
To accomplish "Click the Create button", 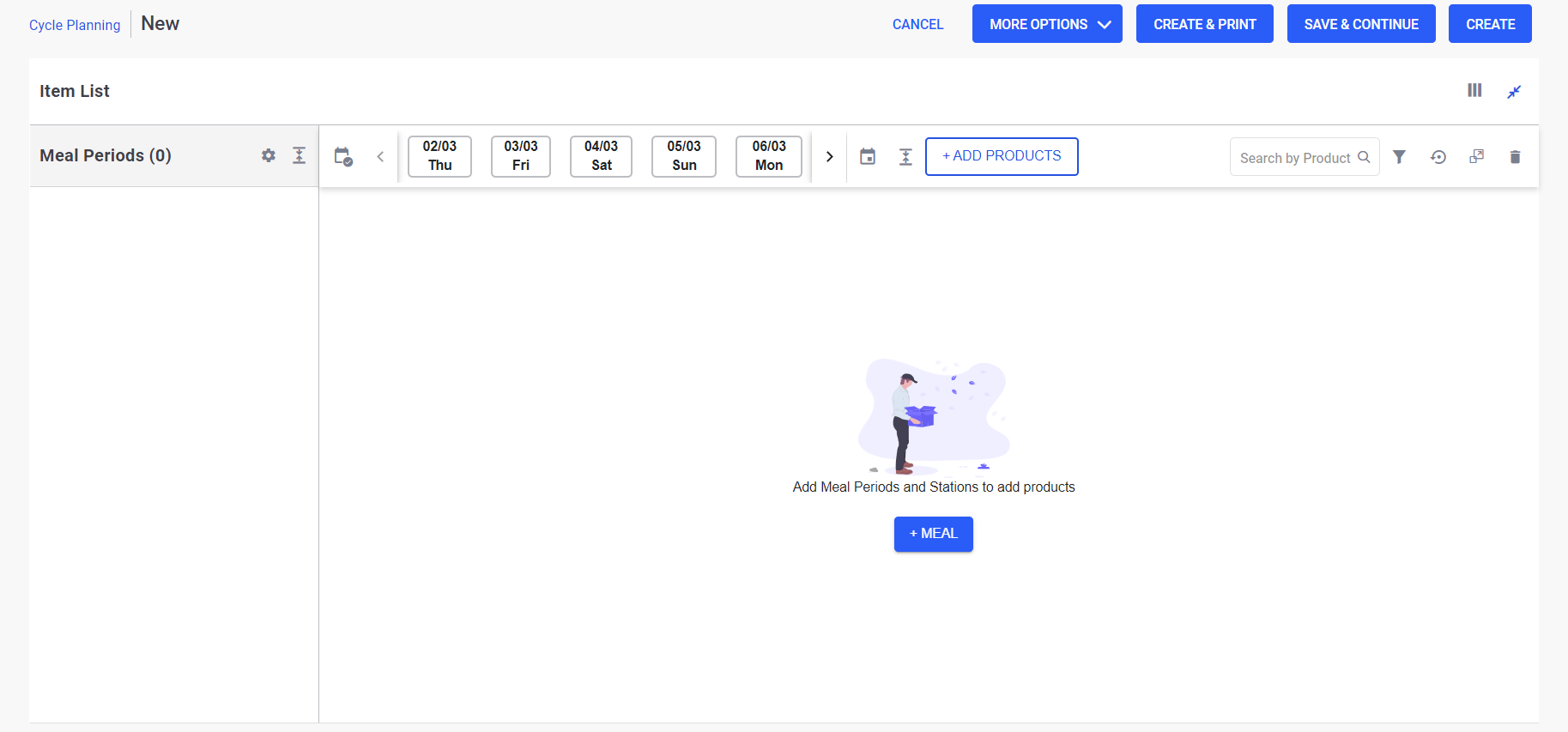I will (x=1490, y=24).
